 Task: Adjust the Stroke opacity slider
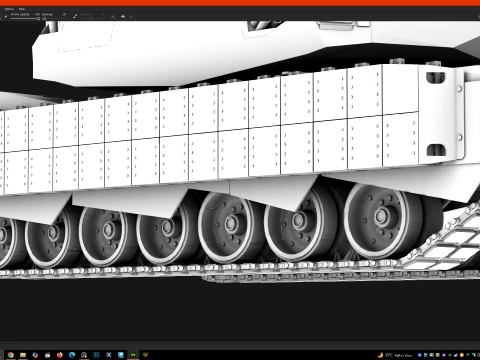(x=25, y=19)
